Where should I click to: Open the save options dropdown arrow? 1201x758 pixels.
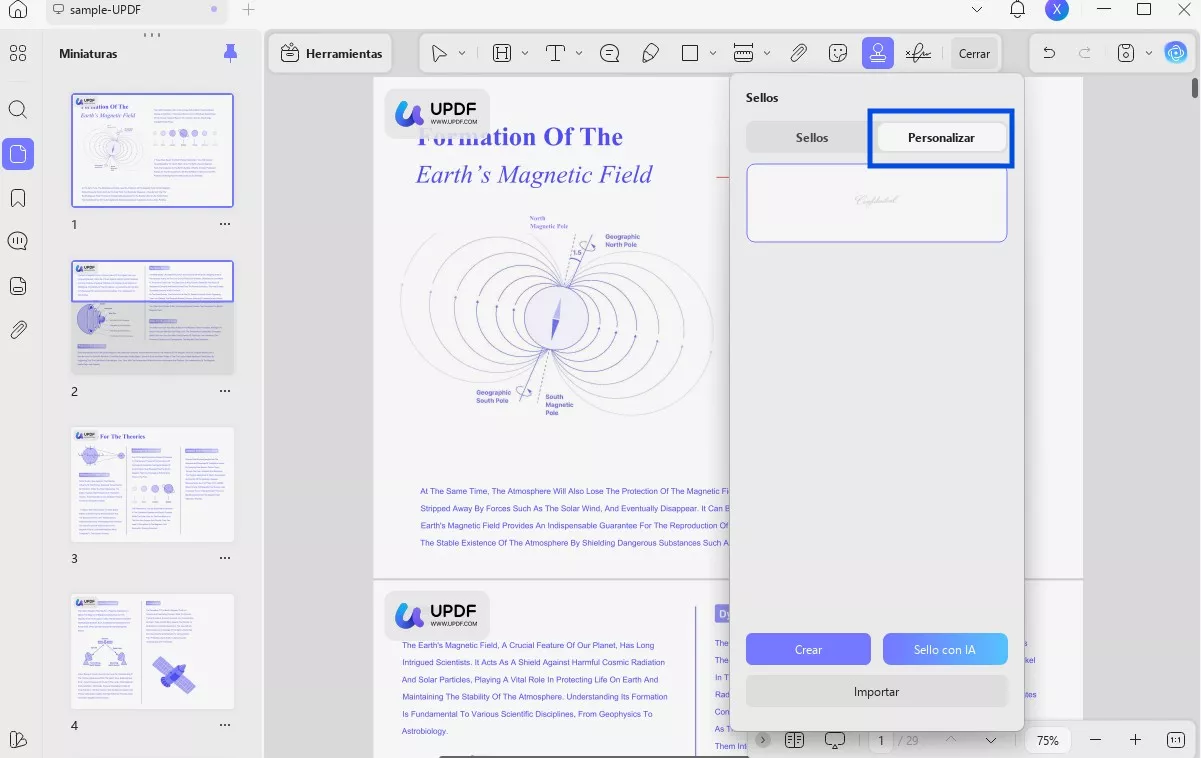click(1149, 53)
